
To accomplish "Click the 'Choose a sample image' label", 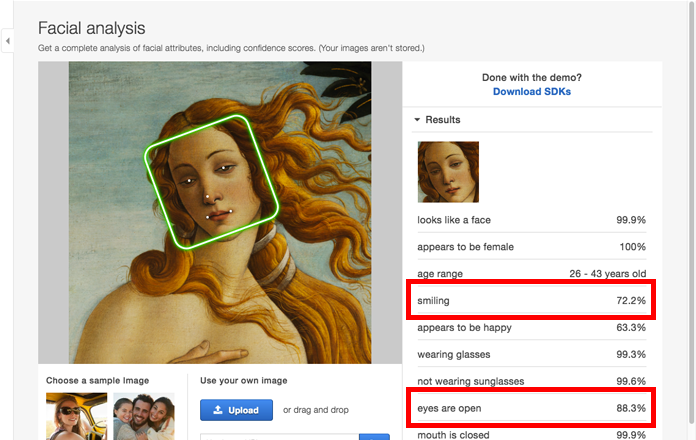I will coord(97,381).
